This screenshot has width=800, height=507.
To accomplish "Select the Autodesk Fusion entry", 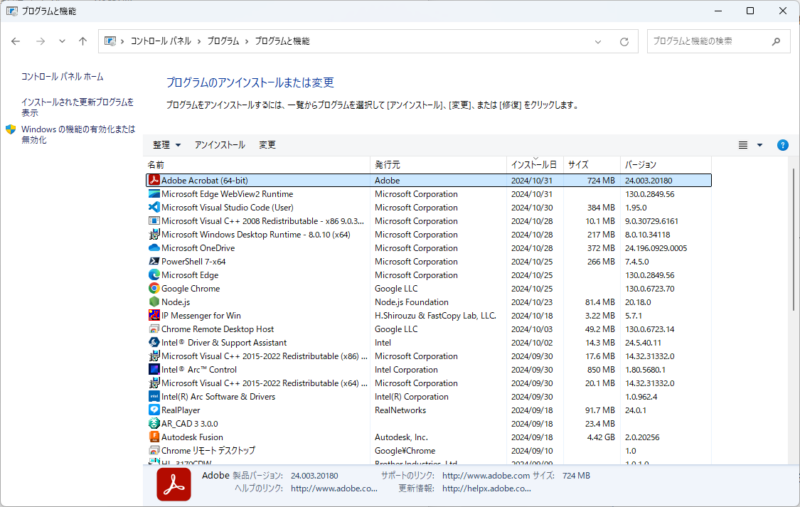I will point(192,437).
